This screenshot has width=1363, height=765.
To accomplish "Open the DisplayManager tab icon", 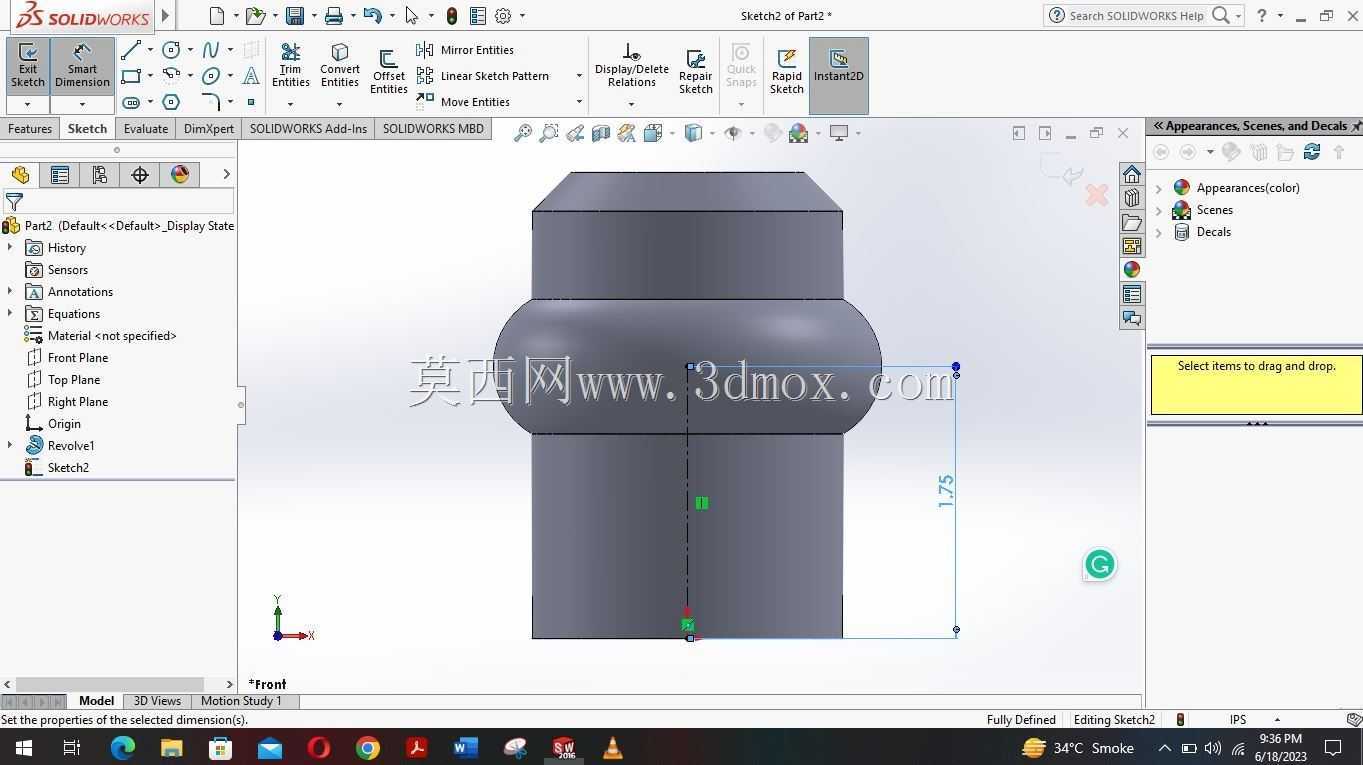I will tap(180, 175).
